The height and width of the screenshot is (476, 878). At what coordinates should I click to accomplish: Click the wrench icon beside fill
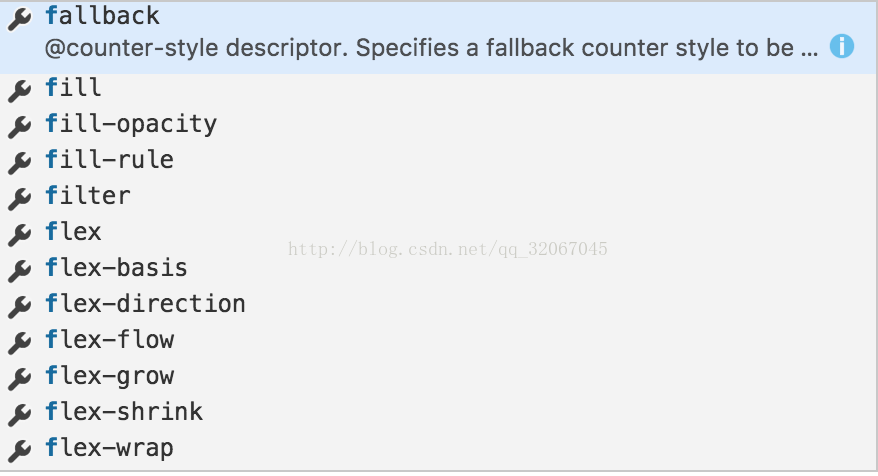pos(20,91)
